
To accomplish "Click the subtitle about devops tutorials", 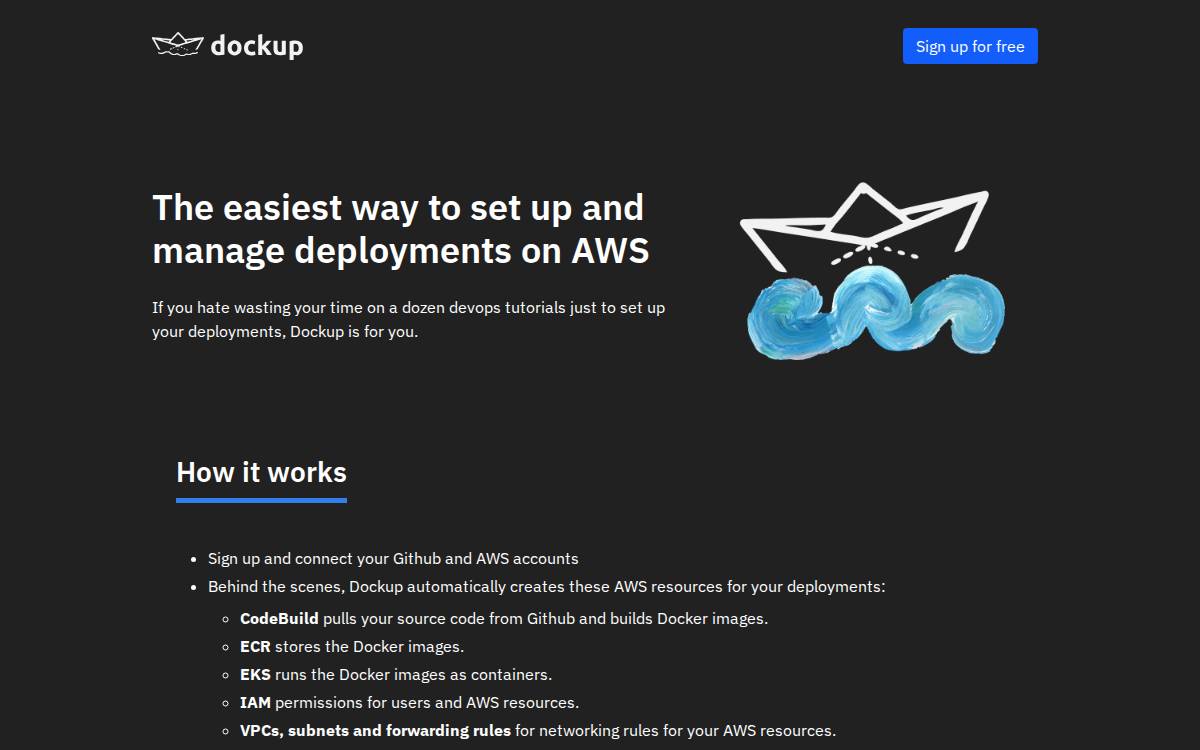I will 408,319.
